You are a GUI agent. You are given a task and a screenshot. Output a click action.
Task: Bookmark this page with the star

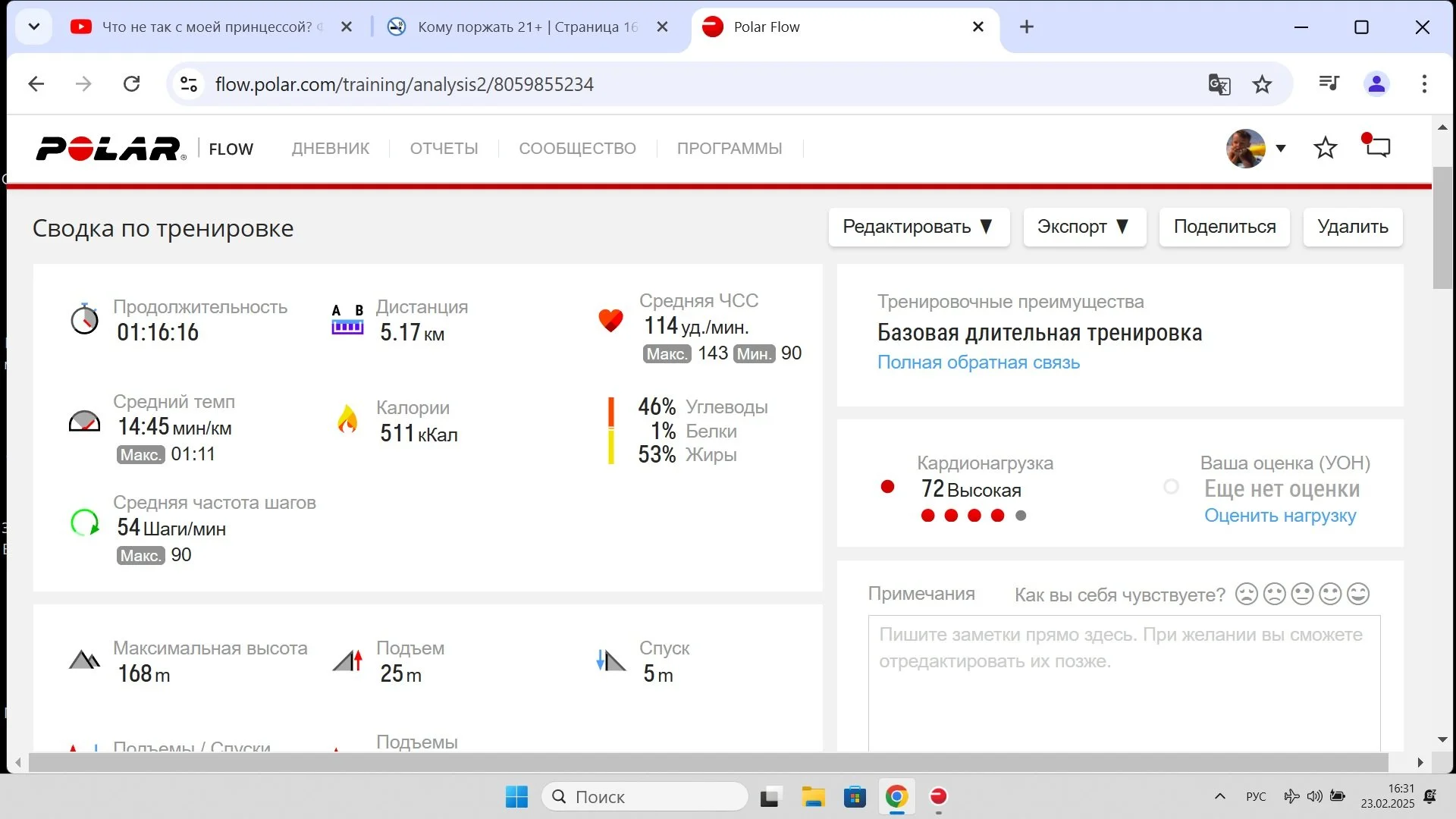coord(1262,84)
